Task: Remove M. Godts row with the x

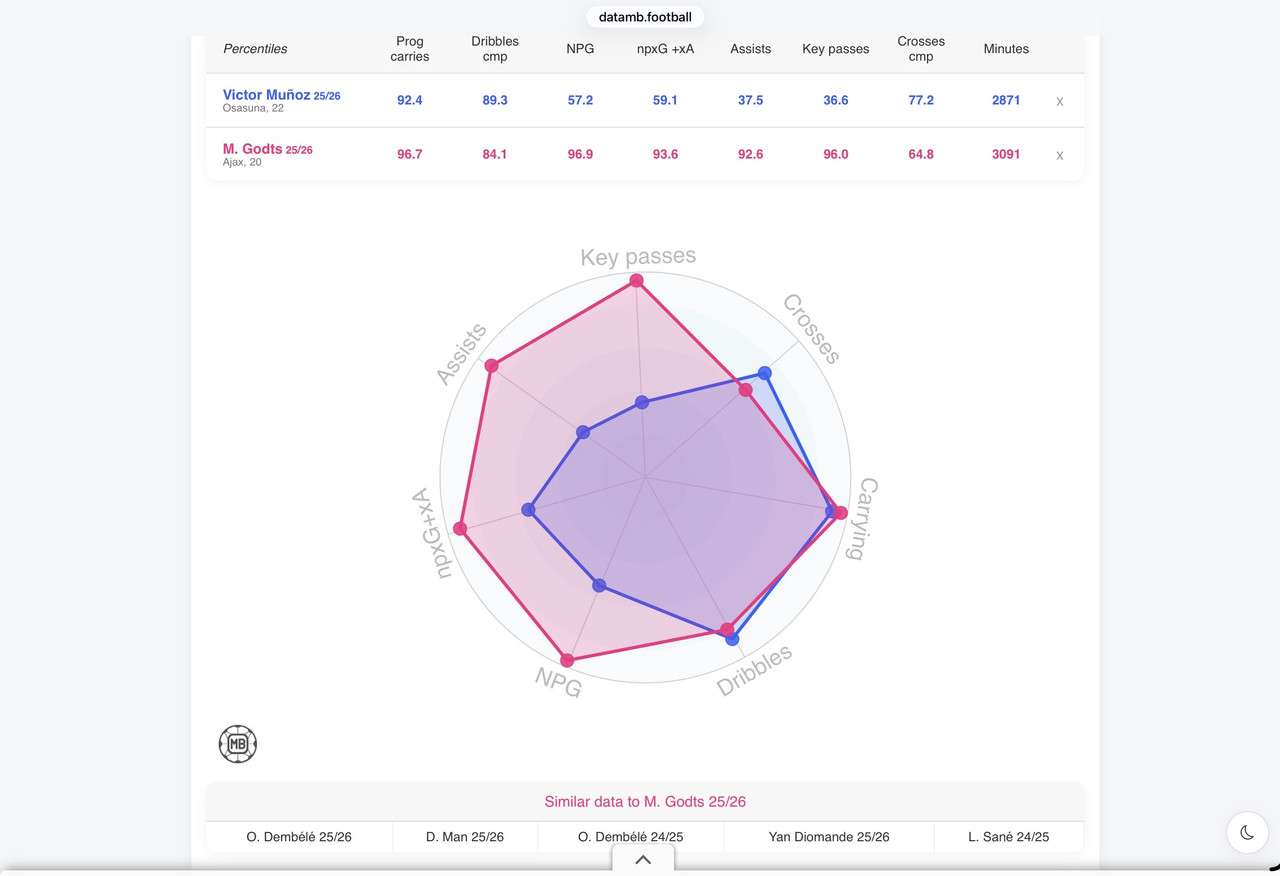Action: [1060, 155]
